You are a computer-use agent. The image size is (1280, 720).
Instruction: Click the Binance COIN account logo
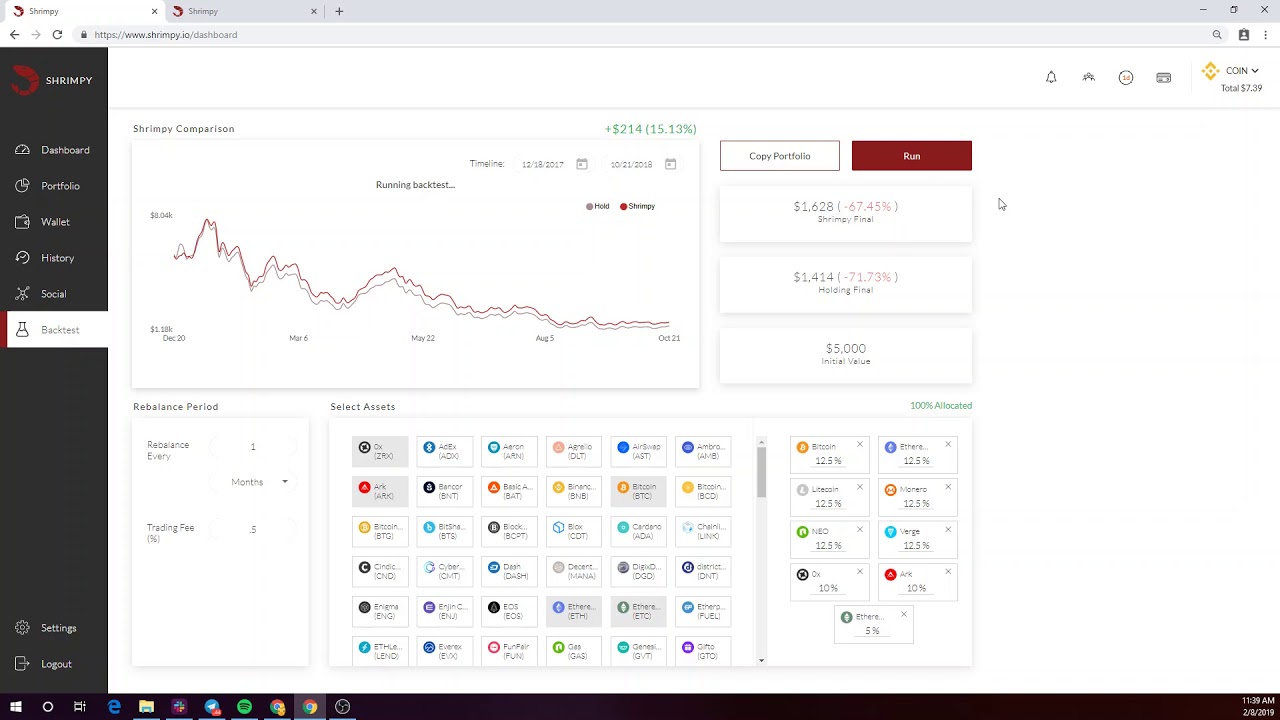pyautogui.click(x=1211, y=71)
